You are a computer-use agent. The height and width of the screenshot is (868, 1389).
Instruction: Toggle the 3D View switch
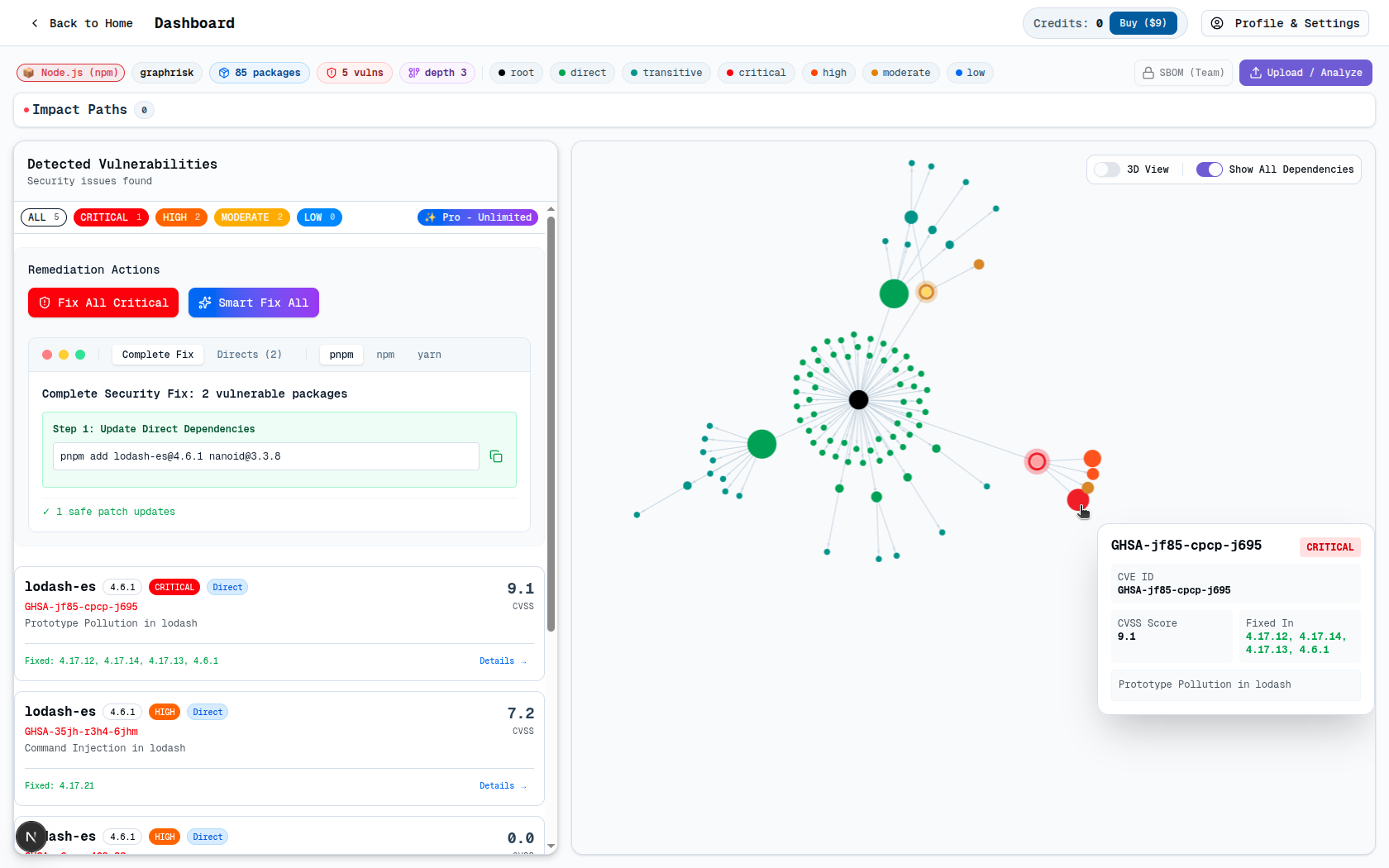coord(1106,169)
